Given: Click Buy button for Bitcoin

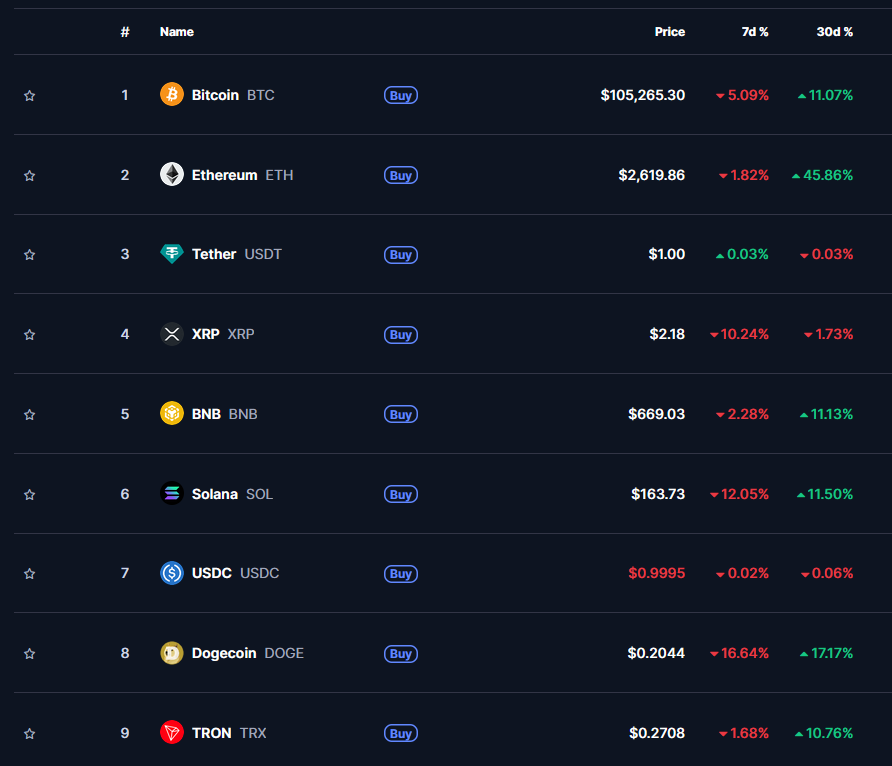Looking at the screenshot, I should coord(401,96).
